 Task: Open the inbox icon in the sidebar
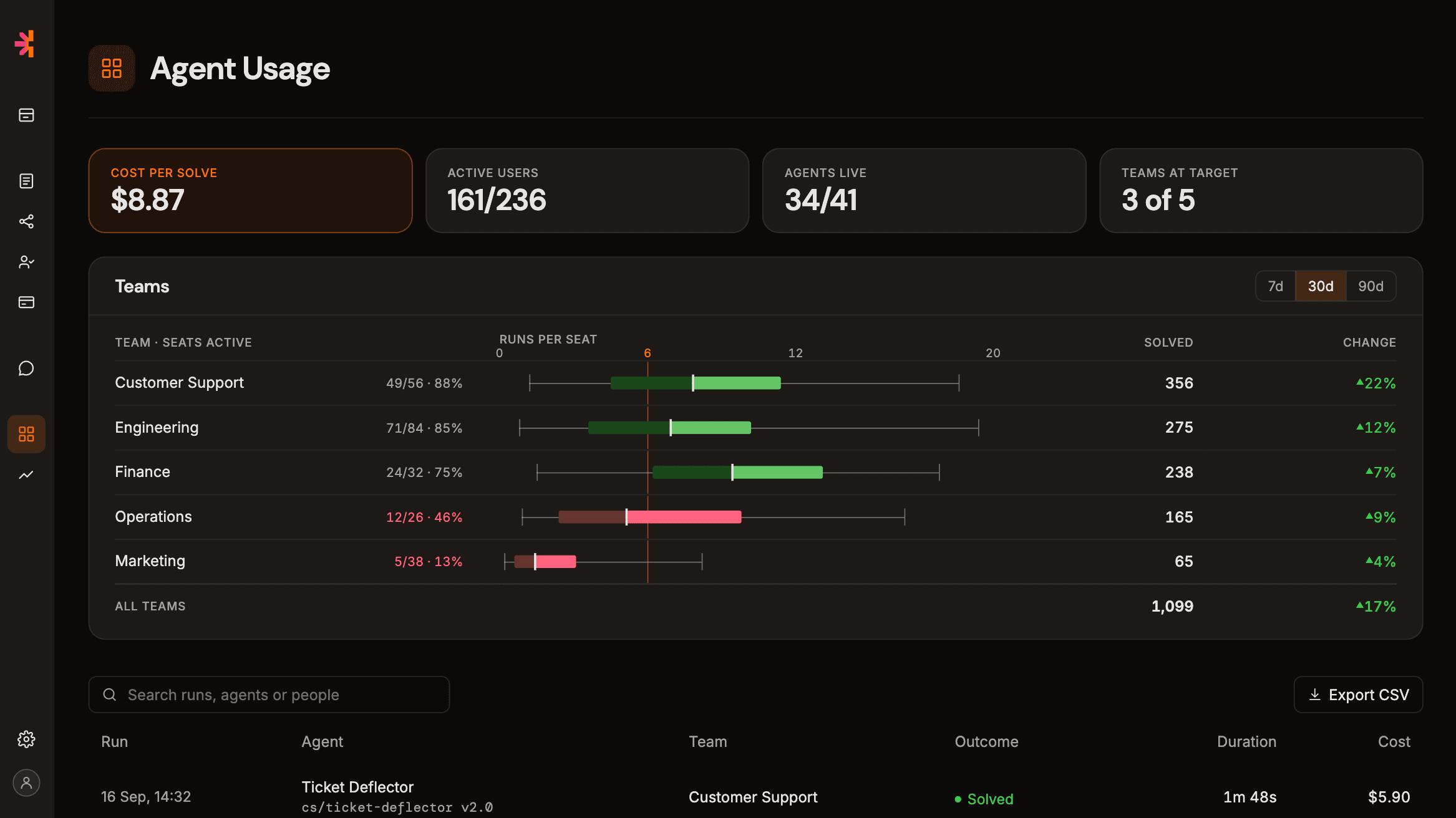(x=26, y=115)
